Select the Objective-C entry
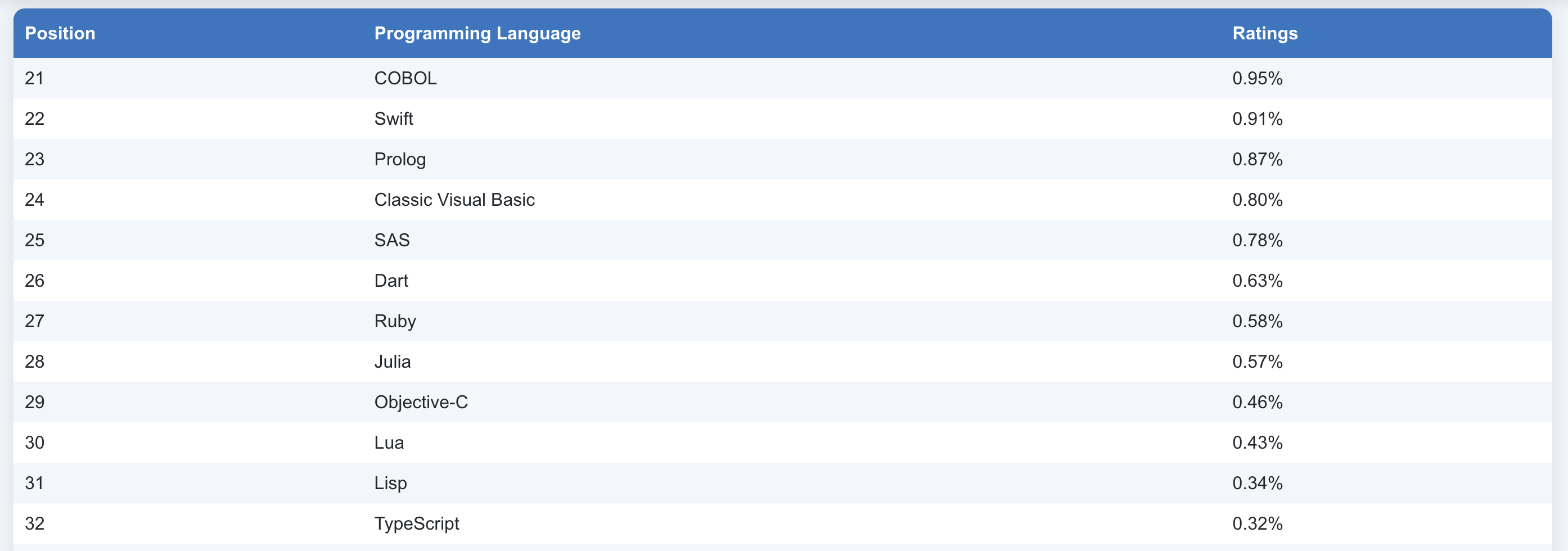Image resolution: width=1568 pixels, height=551 pixels. (421, 403)
